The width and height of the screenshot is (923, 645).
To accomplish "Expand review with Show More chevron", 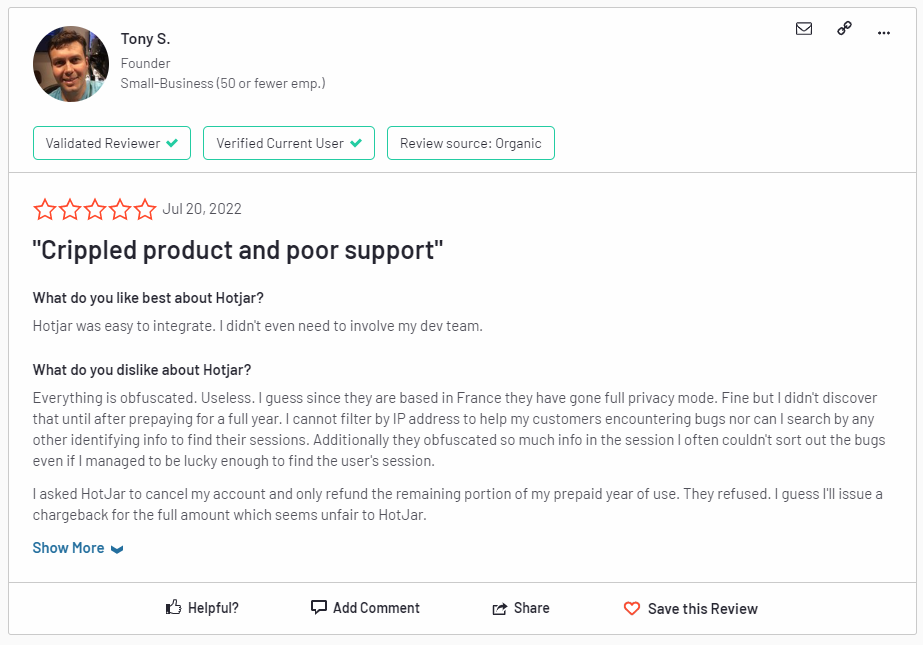I will click(117, 549).
